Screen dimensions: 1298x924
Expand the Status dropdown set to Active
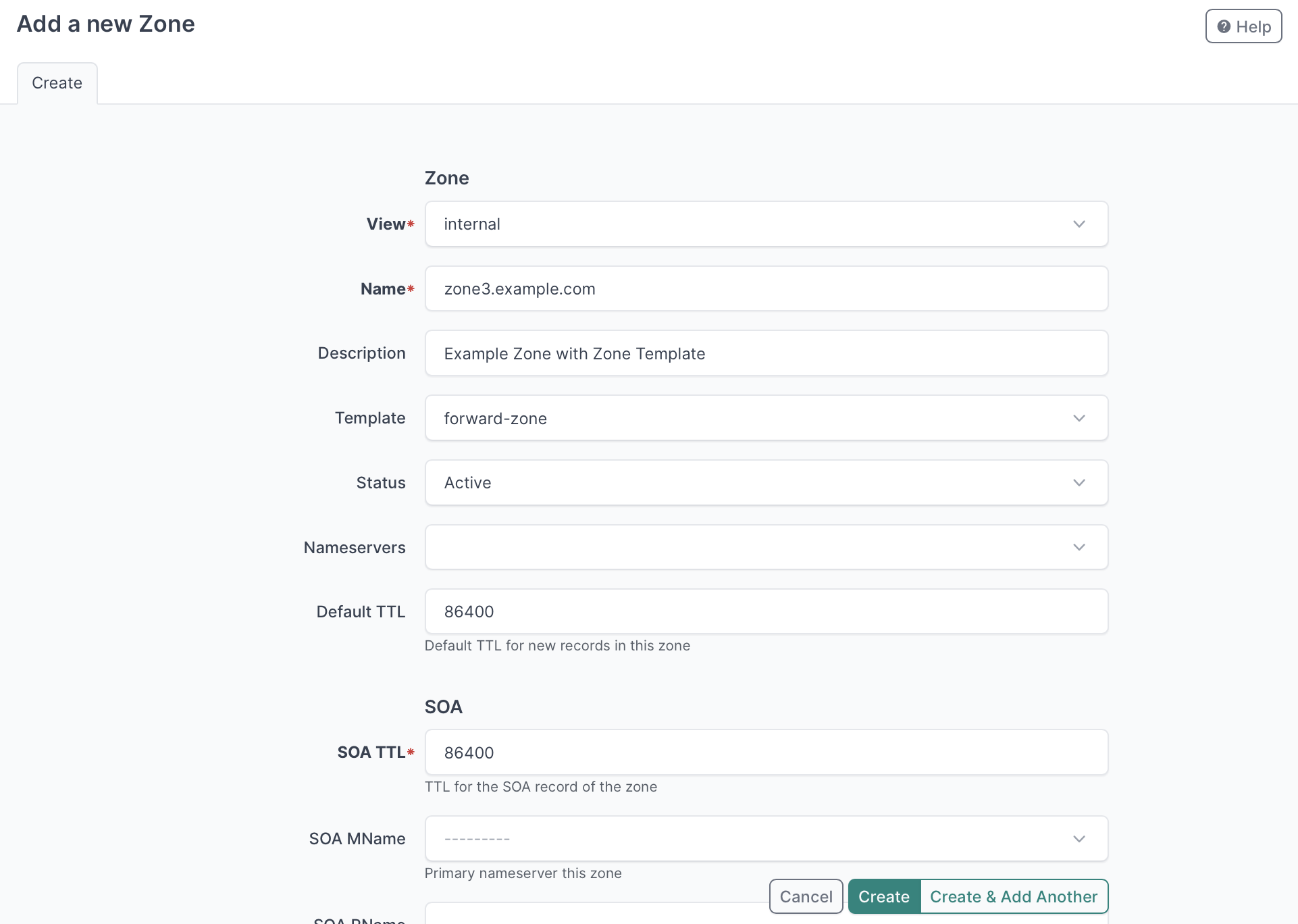(765, 483)
